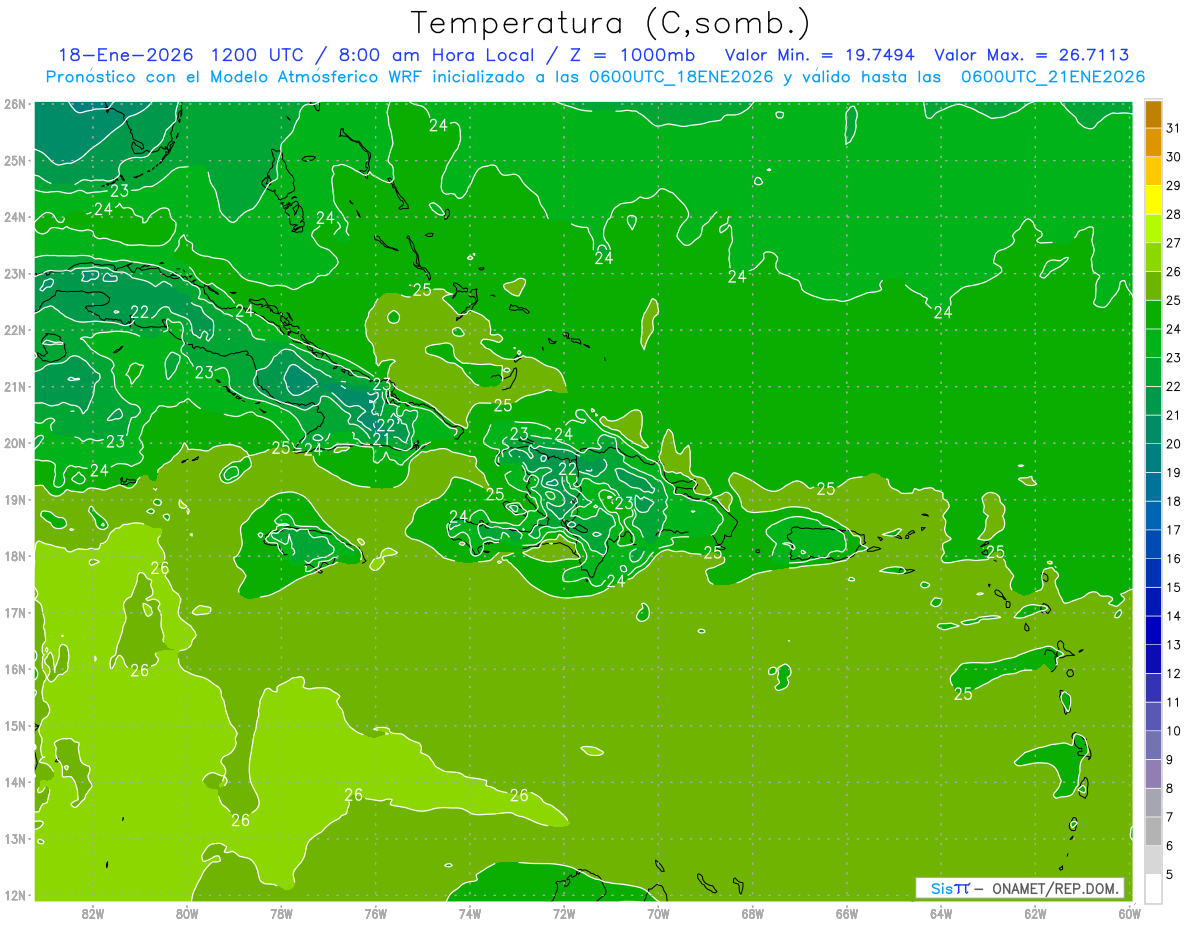This screenshot has height=927, width=1200.
Task: Click the white swatch below 5 on the scale
Action: (x=1153, y=889)
